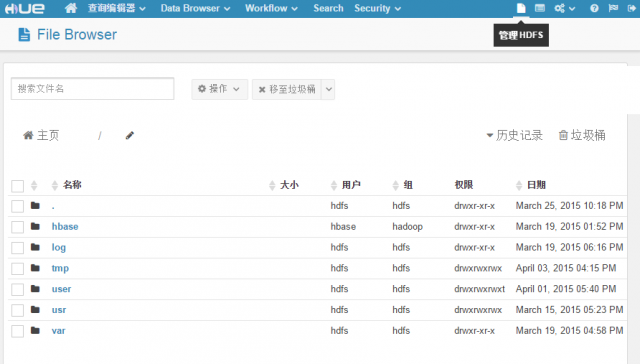
Task: Expand the 操作 actions dropdown
Action: [220, 89]
